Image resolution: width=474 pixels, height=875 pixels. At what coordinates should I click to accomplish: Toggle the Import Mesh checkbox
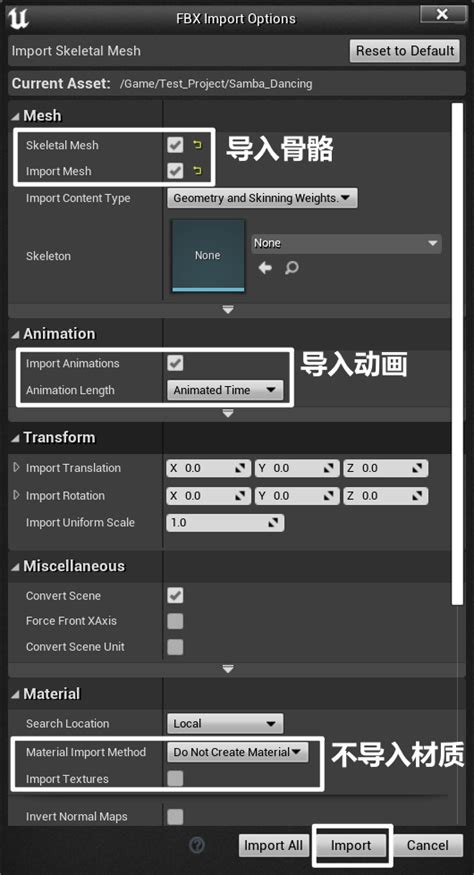(x=175, y=171)
